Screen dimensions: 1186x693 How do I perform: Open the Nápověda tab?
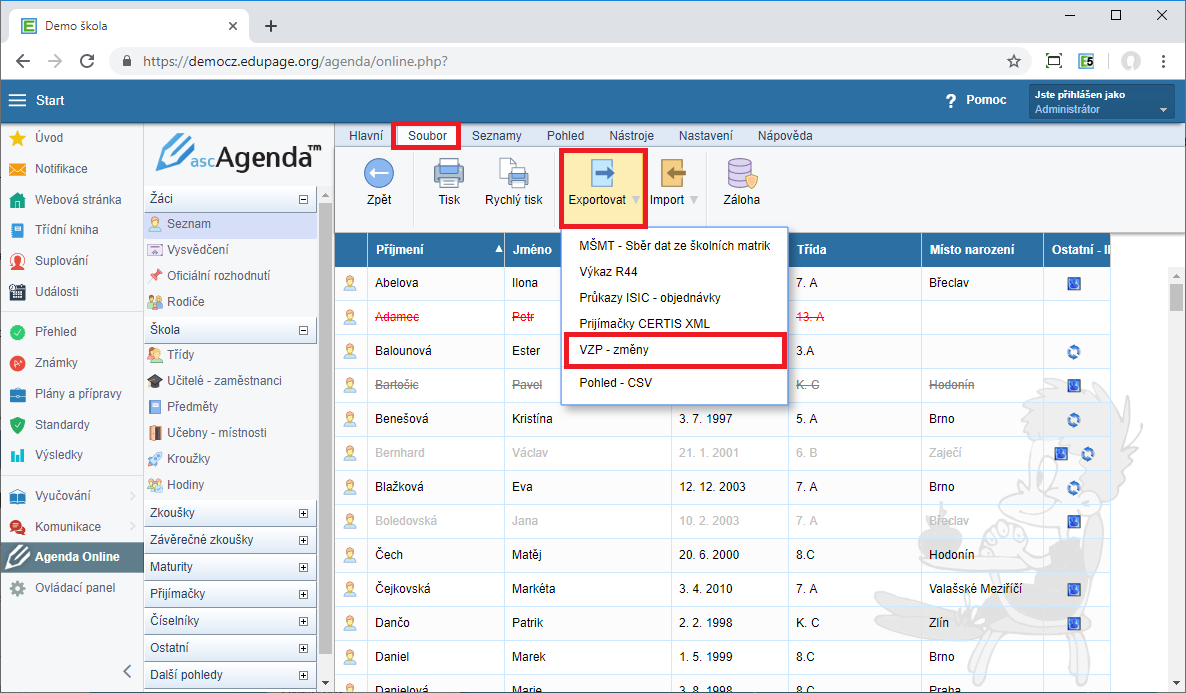click(x=785, y=135)
